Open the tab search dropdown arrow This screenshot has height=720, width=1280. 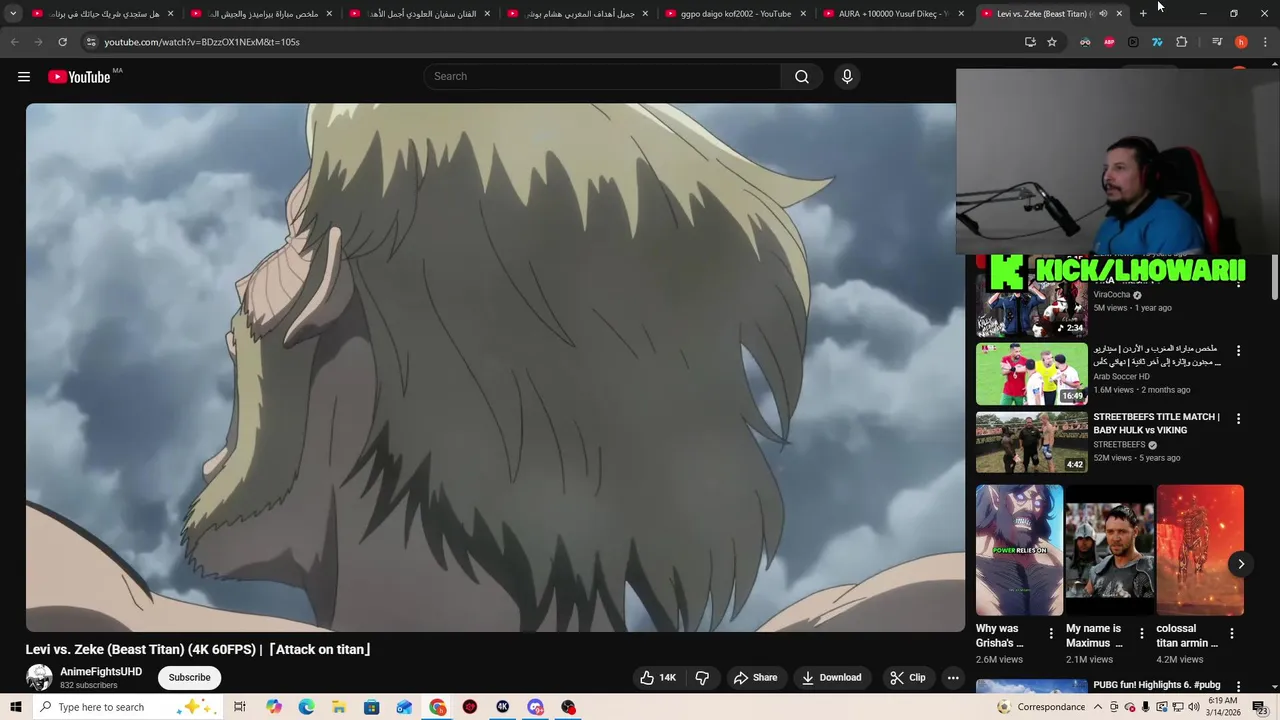click(13, 14)
